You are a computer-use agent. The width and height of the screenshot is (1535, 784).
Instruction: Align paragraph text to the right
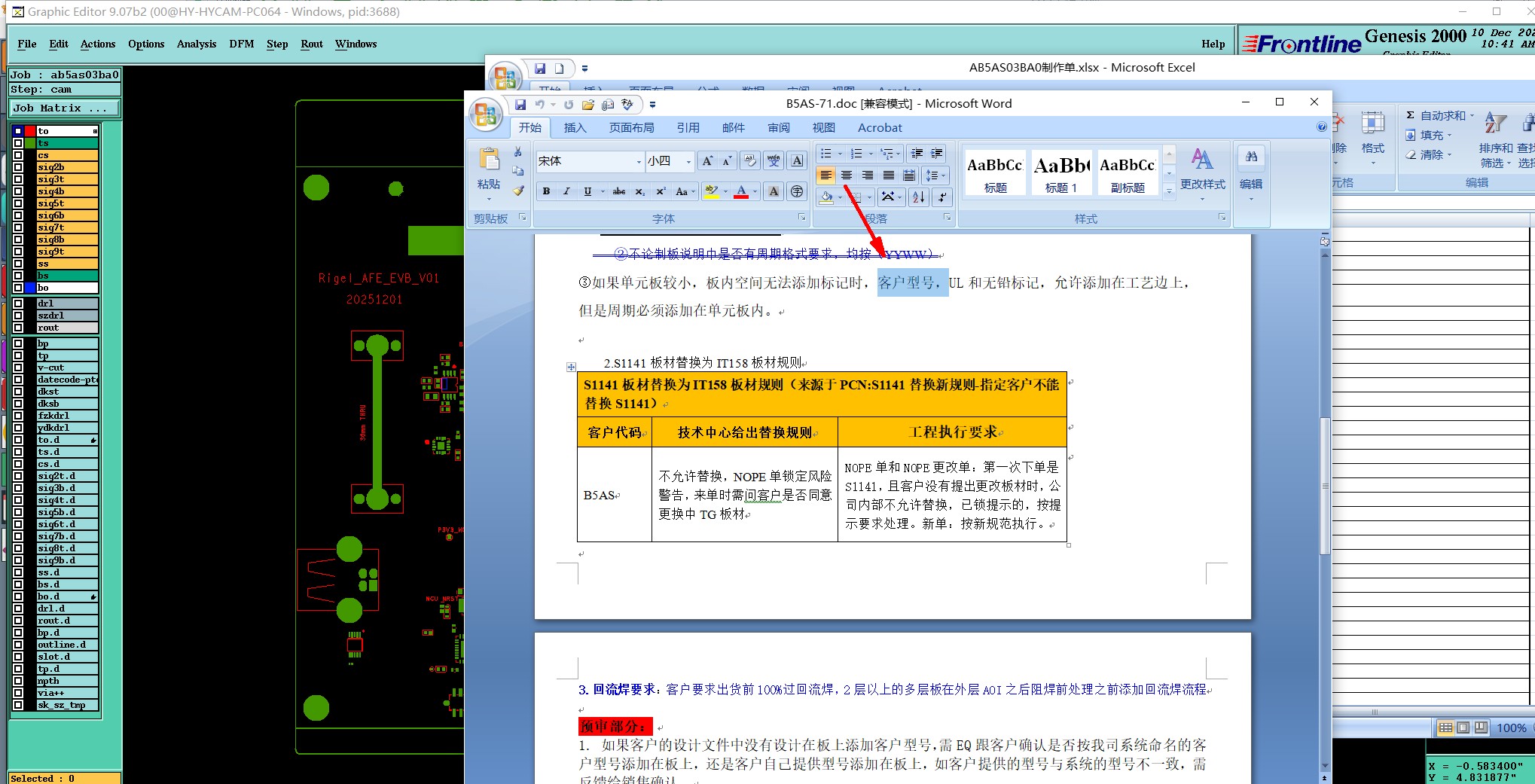[x=868, y=175]
